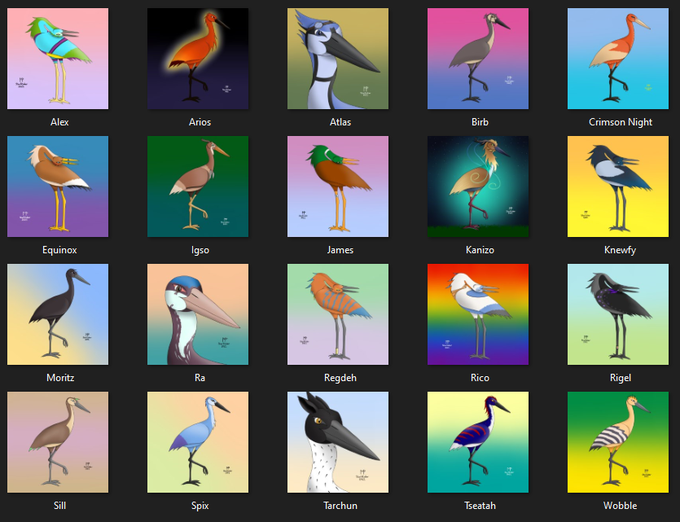The height and width of the screenshot is (522, 680).
Task: Click the James green-headed bird thumbnail
Action: point(338,186)
